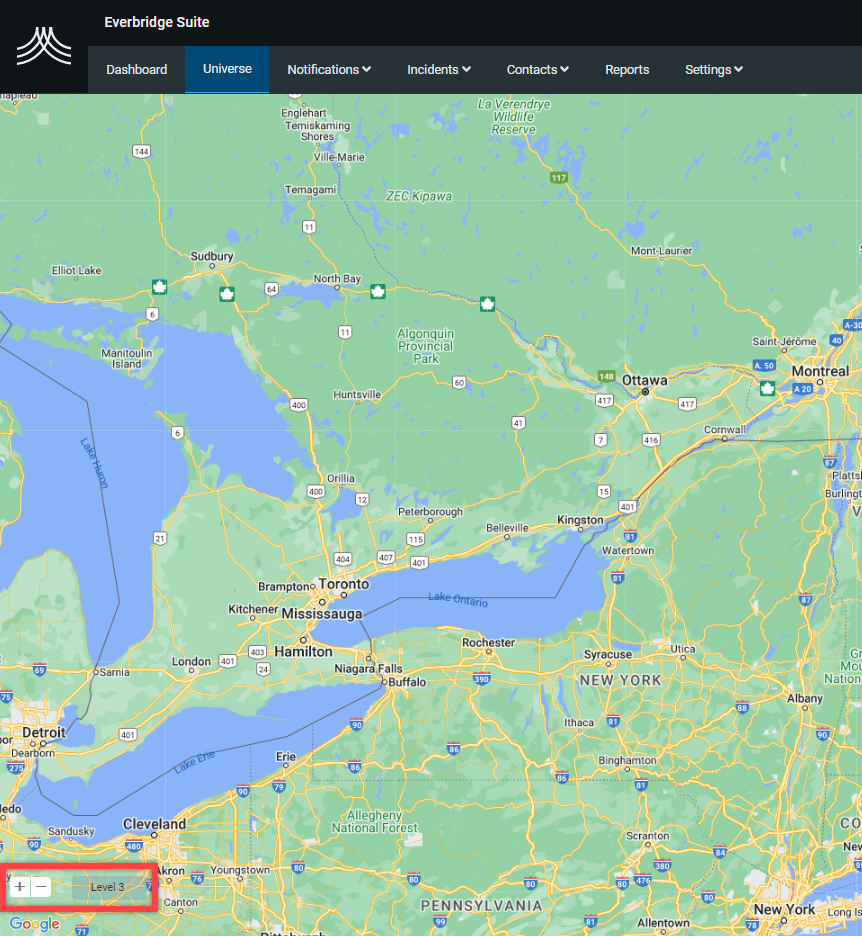Screen dimensions: 862x936
Task: Switch to the Dashboard tab
Action: point(137,70)
